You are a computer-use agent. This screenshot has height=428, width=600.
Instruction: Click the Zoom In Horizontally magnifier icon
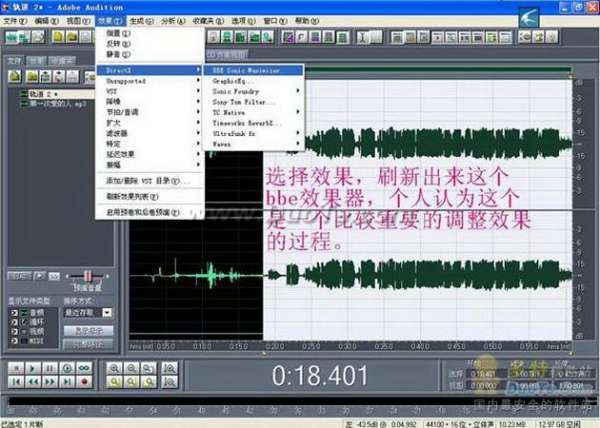[114, 368]
